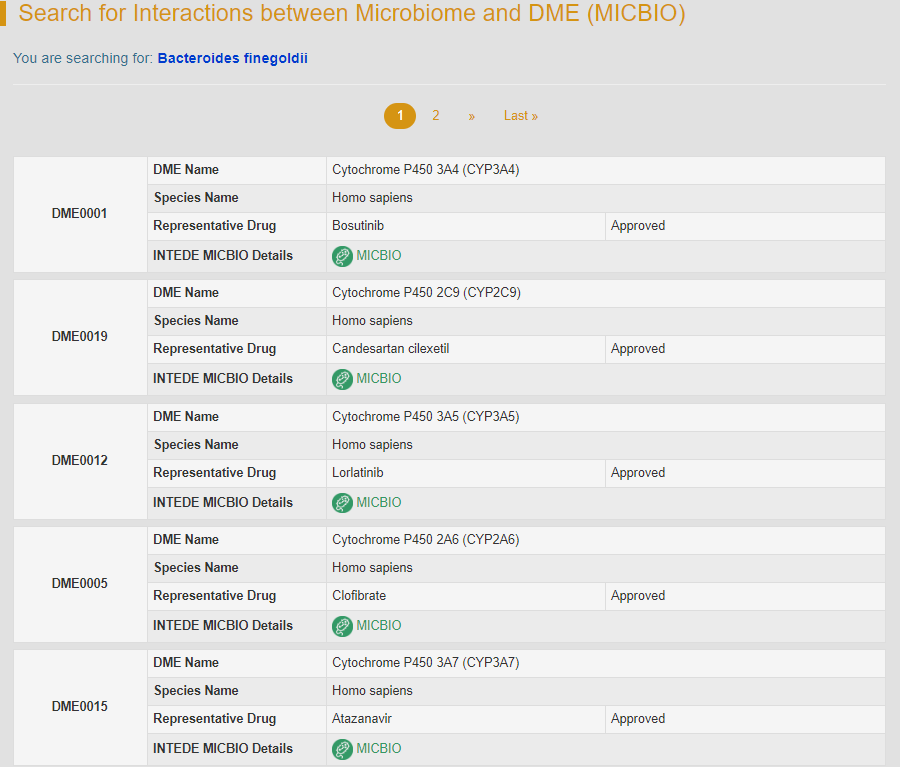Open MICBIO text link for CYP3A7
This screenshot has width=900, height=767.
(378, 749)
